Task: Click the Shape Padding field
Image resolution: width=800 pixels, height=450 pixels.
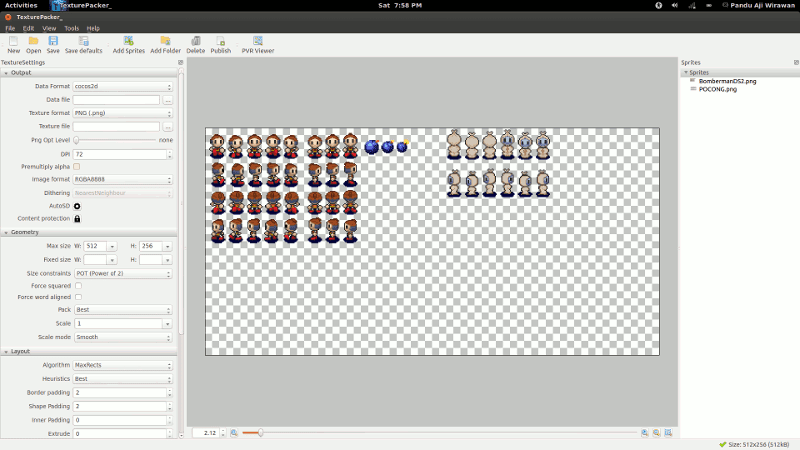Action: coord(122,407)
